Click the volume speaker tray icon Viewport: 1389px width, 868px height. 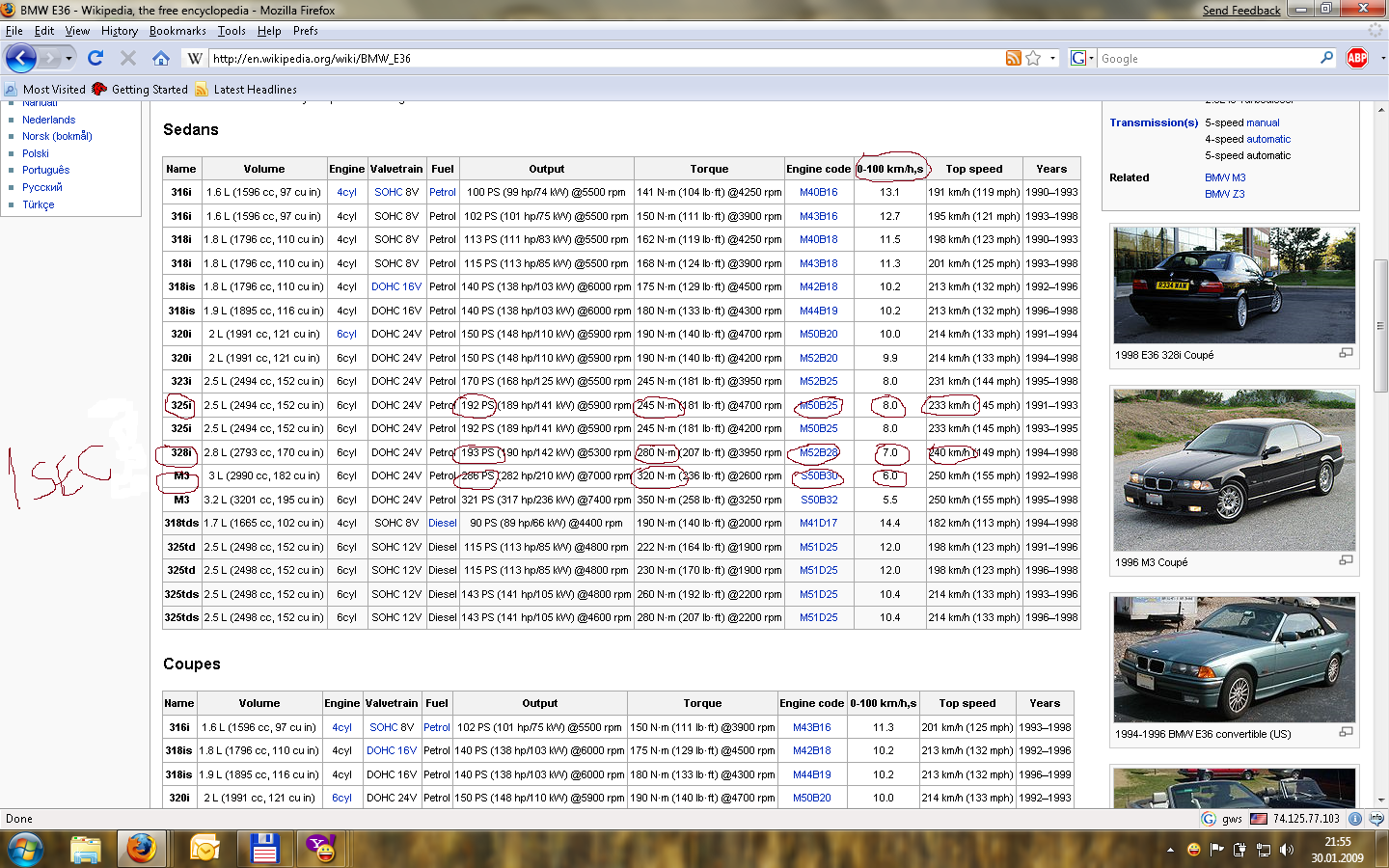[x=1287, y=850]
